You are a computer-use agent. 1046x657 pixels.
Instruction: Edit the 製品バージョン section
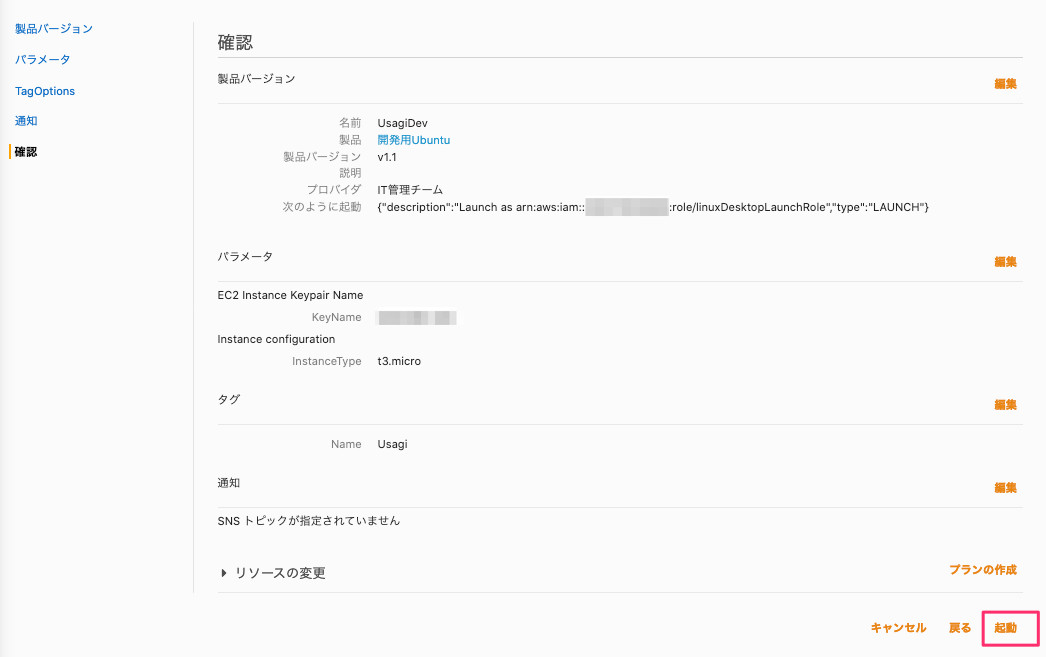click(x=1005, y=83)
